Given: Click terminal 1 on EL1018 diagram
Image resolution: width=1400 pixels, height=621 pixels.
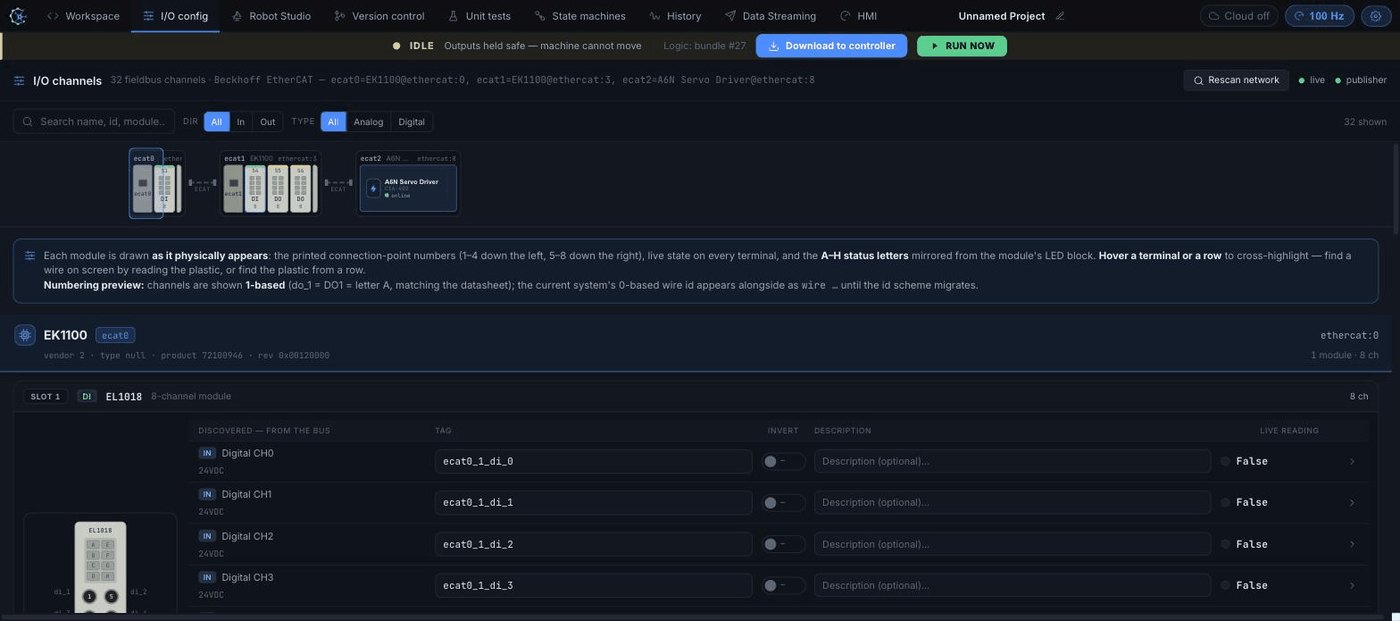Looking at the screenshot, I should coord(89,596).
